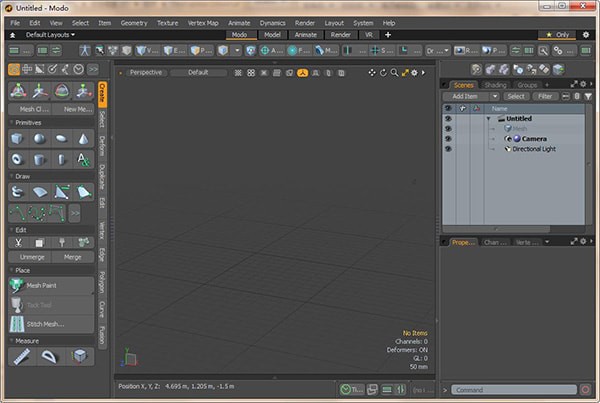Viewport: 600px width, 403px height.
Task: Select the Ruler measure tool
Action: [x=20, y=356]
